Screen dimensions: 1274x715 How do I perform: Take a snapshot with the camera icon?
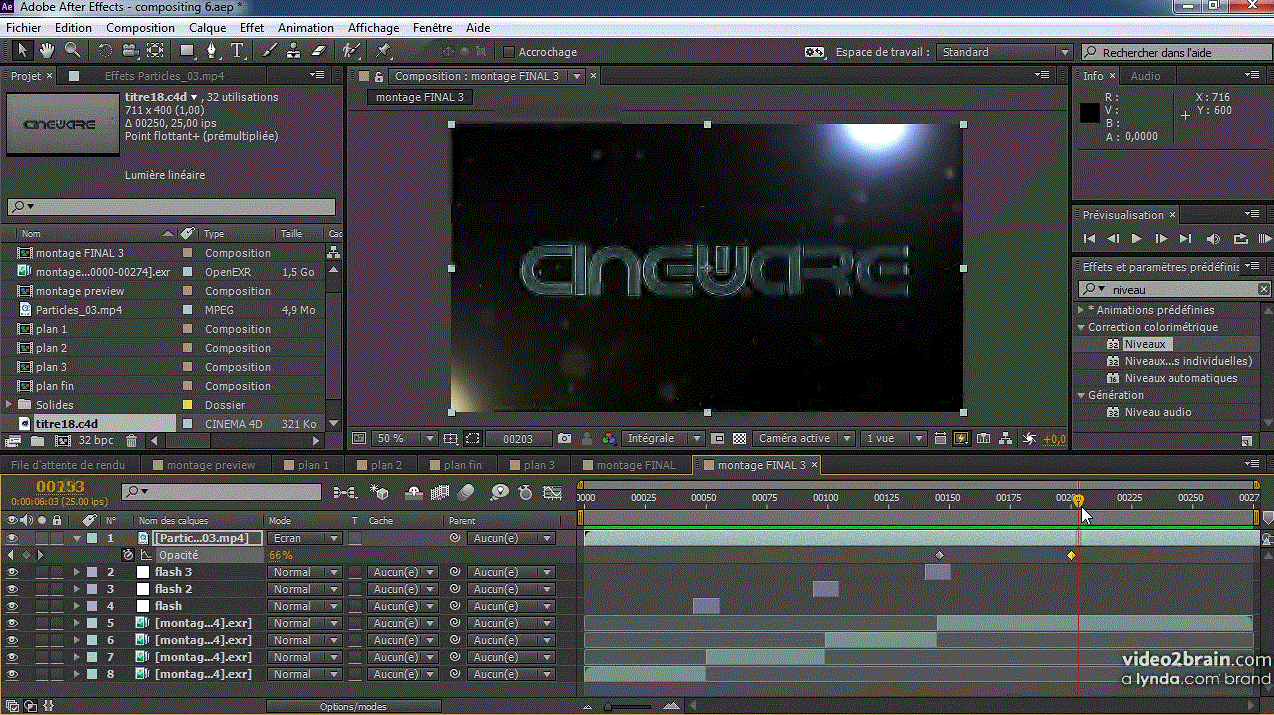click(x=565, y=438)
